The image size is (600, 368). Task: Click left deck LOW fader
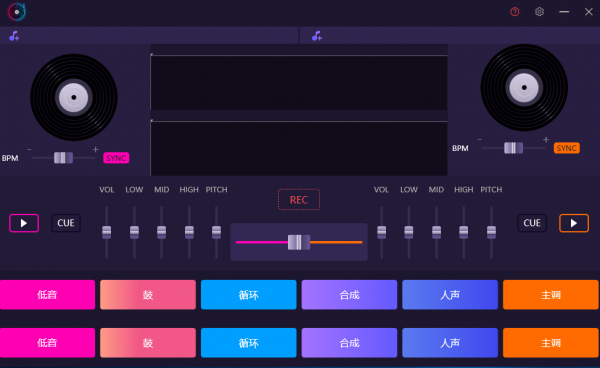[x=134, y=232]
